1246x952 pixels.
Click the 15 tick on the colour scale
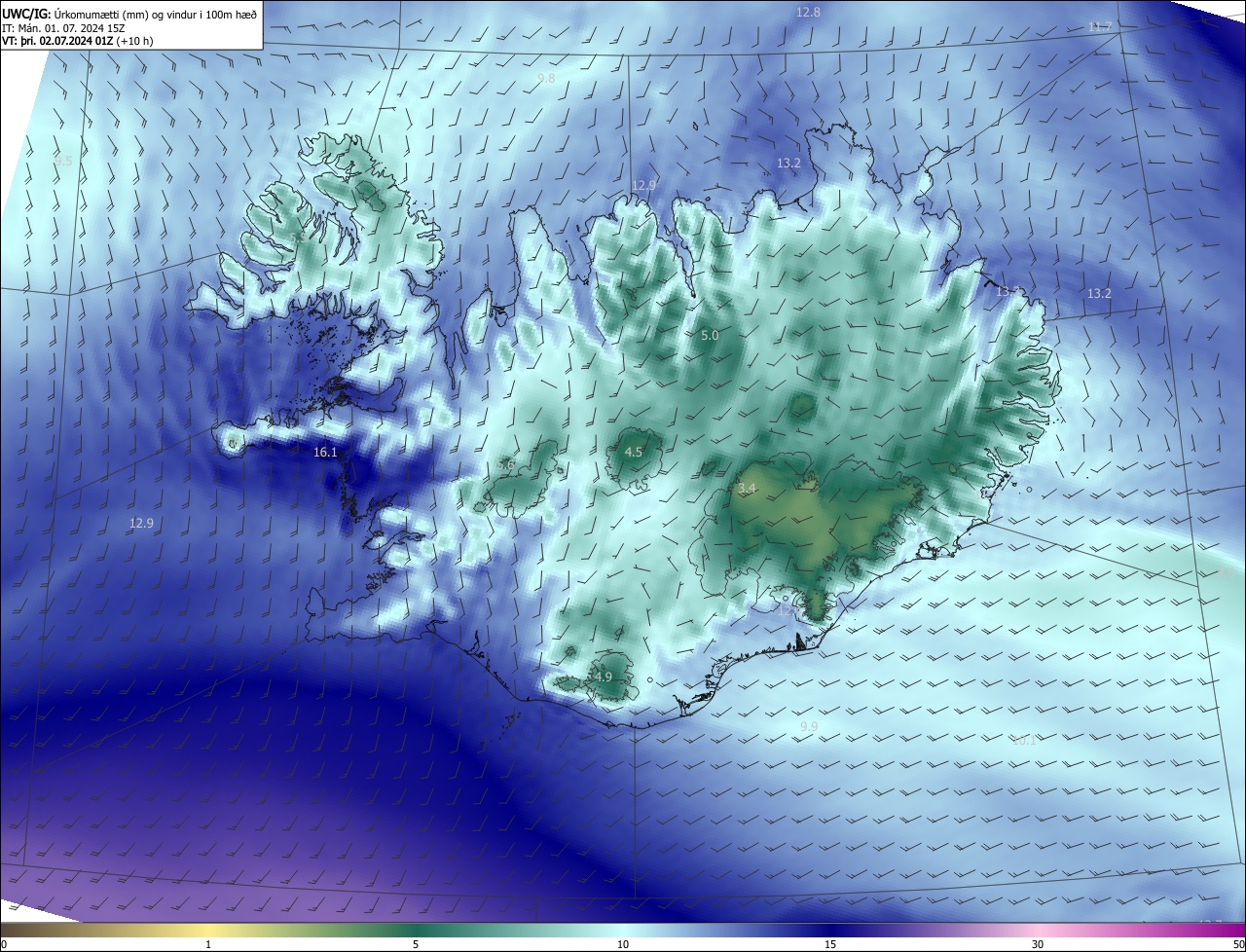coord(830,944)
